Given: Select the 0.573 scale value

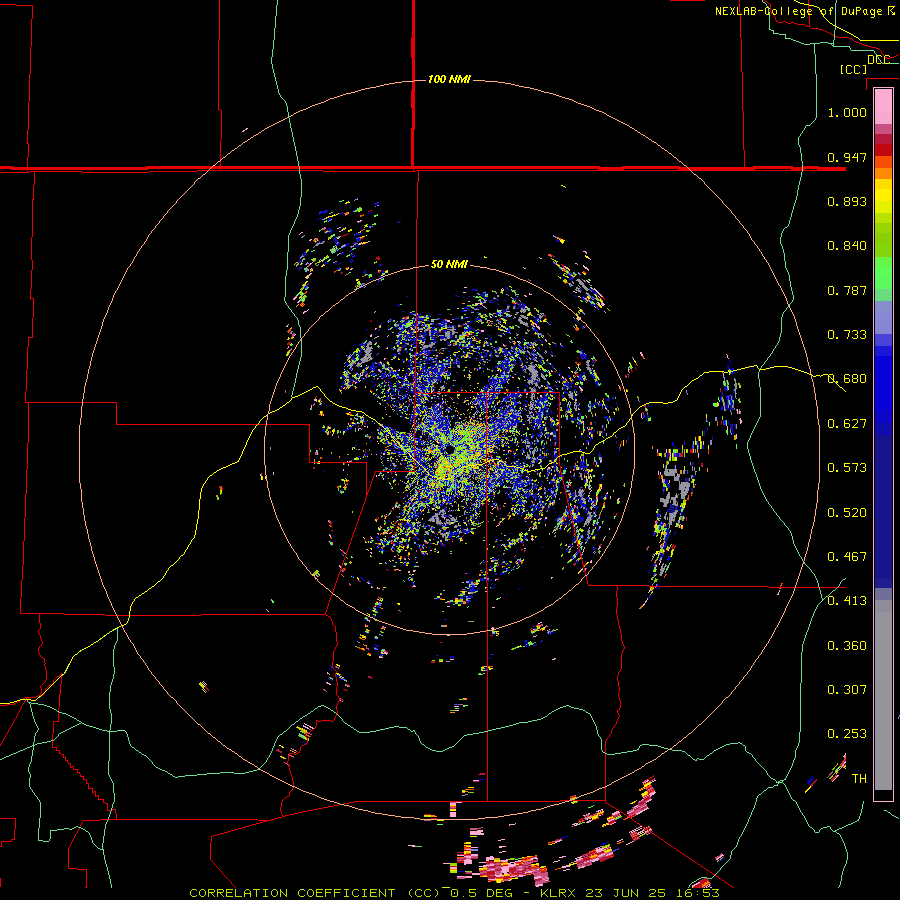Looking at the screenshot, I should tap(847, 468).
